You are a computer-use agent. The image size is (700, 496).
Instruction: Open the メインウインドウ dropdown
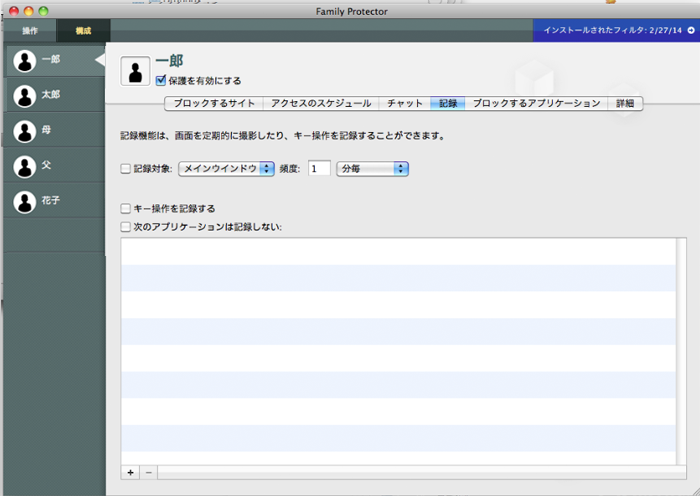[x=226, y=169]
